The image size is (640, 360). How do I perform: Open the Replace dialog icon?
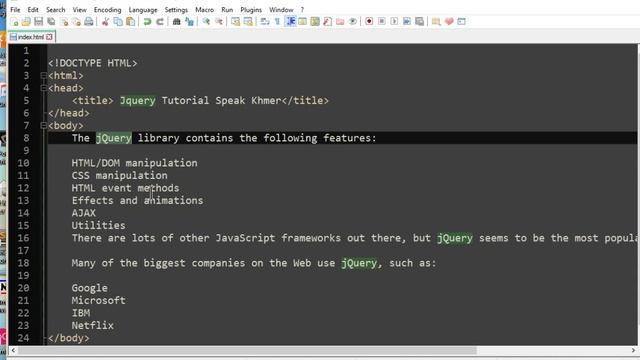point(189,22)
